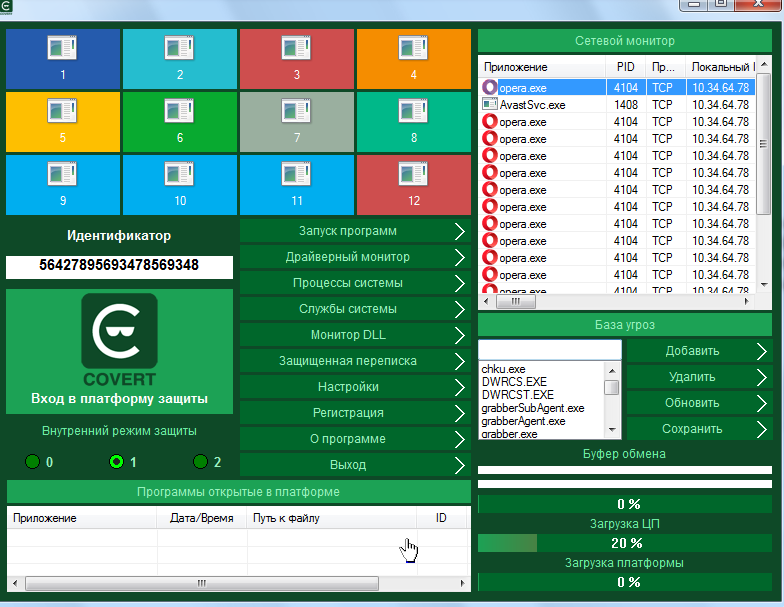
Task: Select the red tile numbered 3
Action: 296,59
